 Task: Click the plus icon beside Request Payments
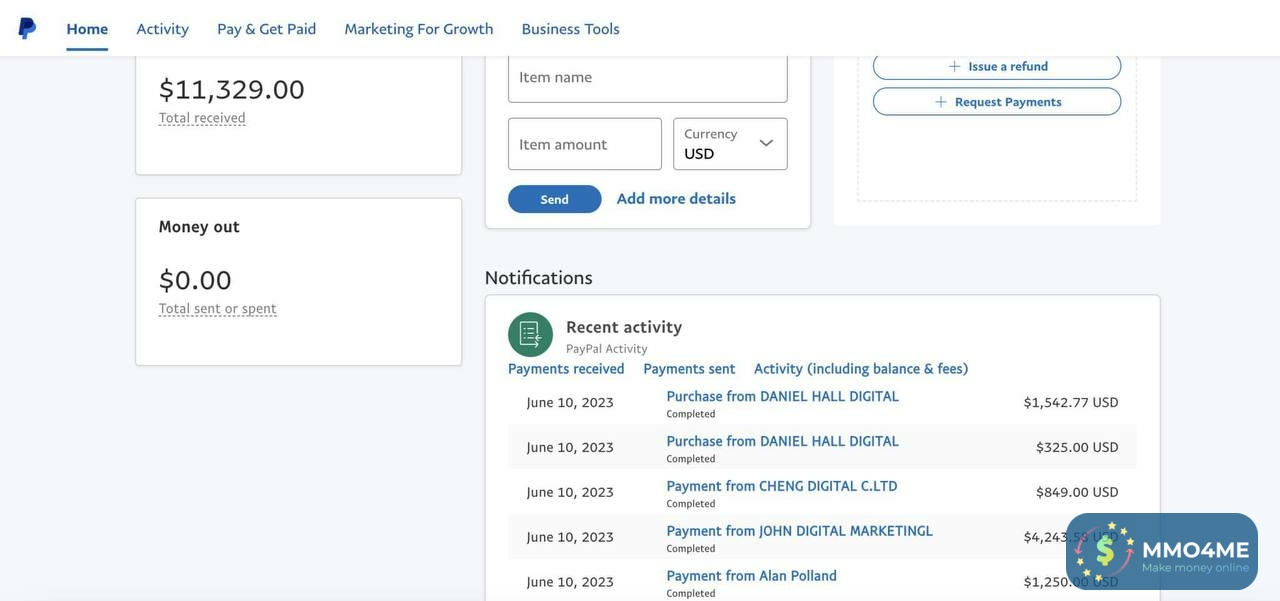coord(940,102)
